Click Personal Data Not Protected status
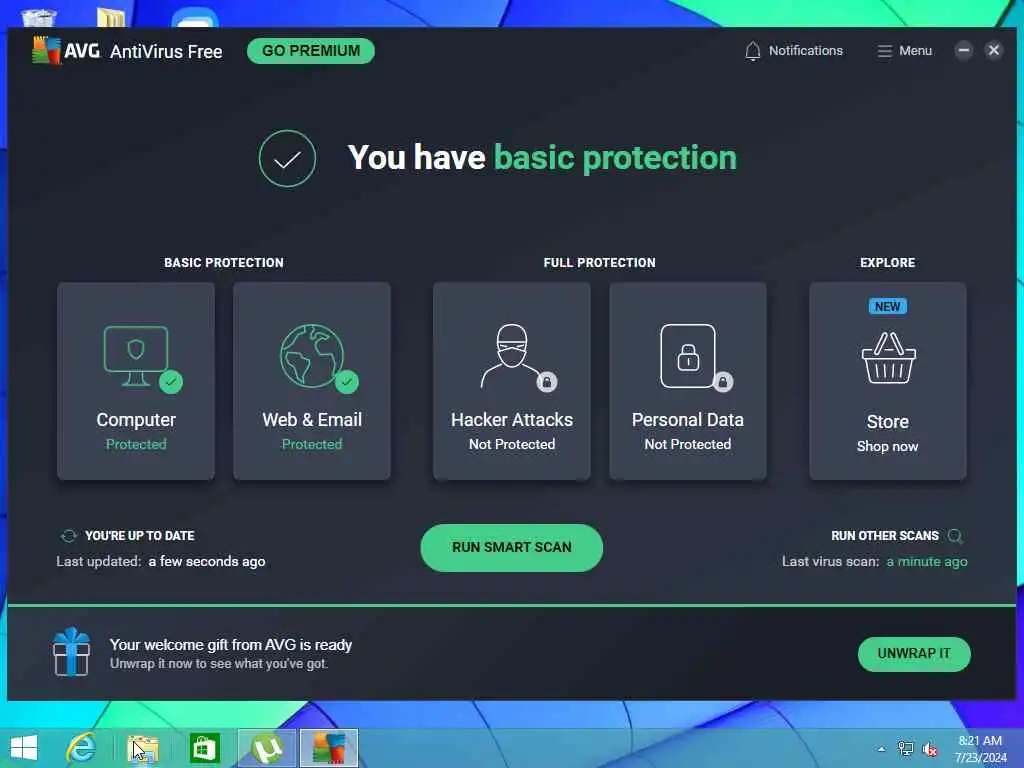The width and height of the screenshot is (1024, 768). [x=688, y=444]
